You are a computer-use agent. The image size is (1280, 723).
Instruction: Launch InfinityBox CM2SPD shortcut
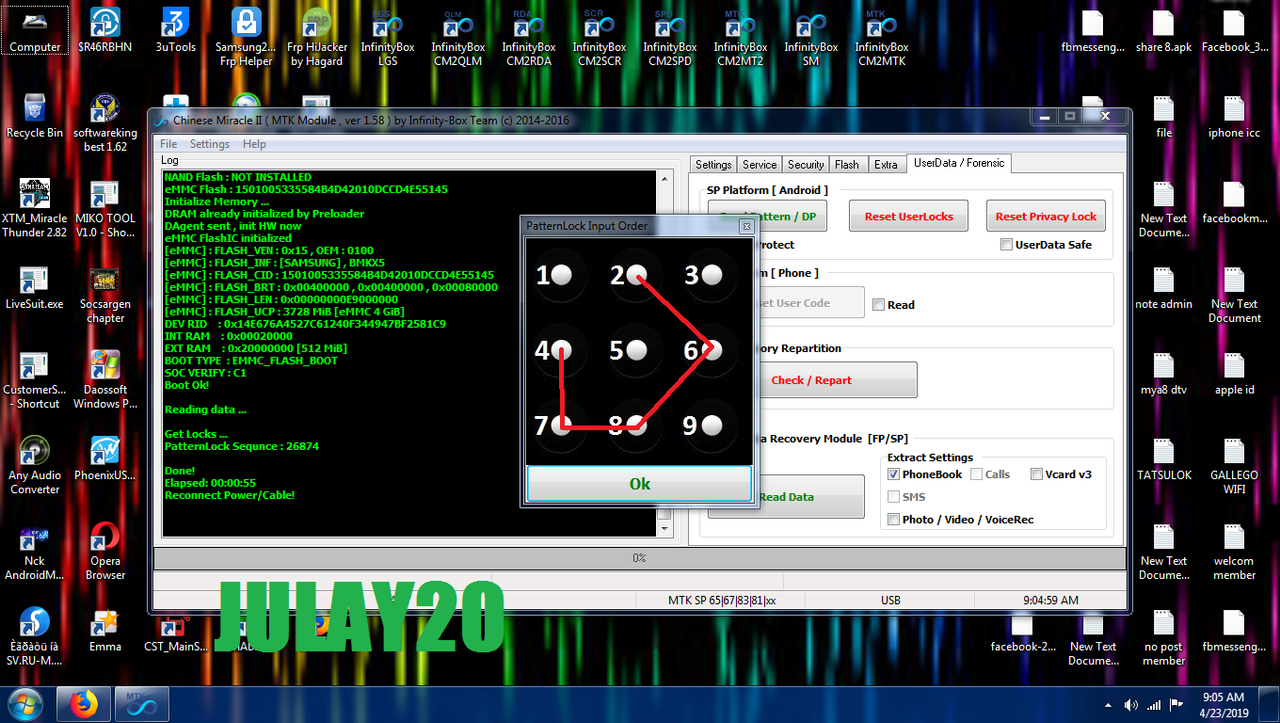(x=670, y=36)
